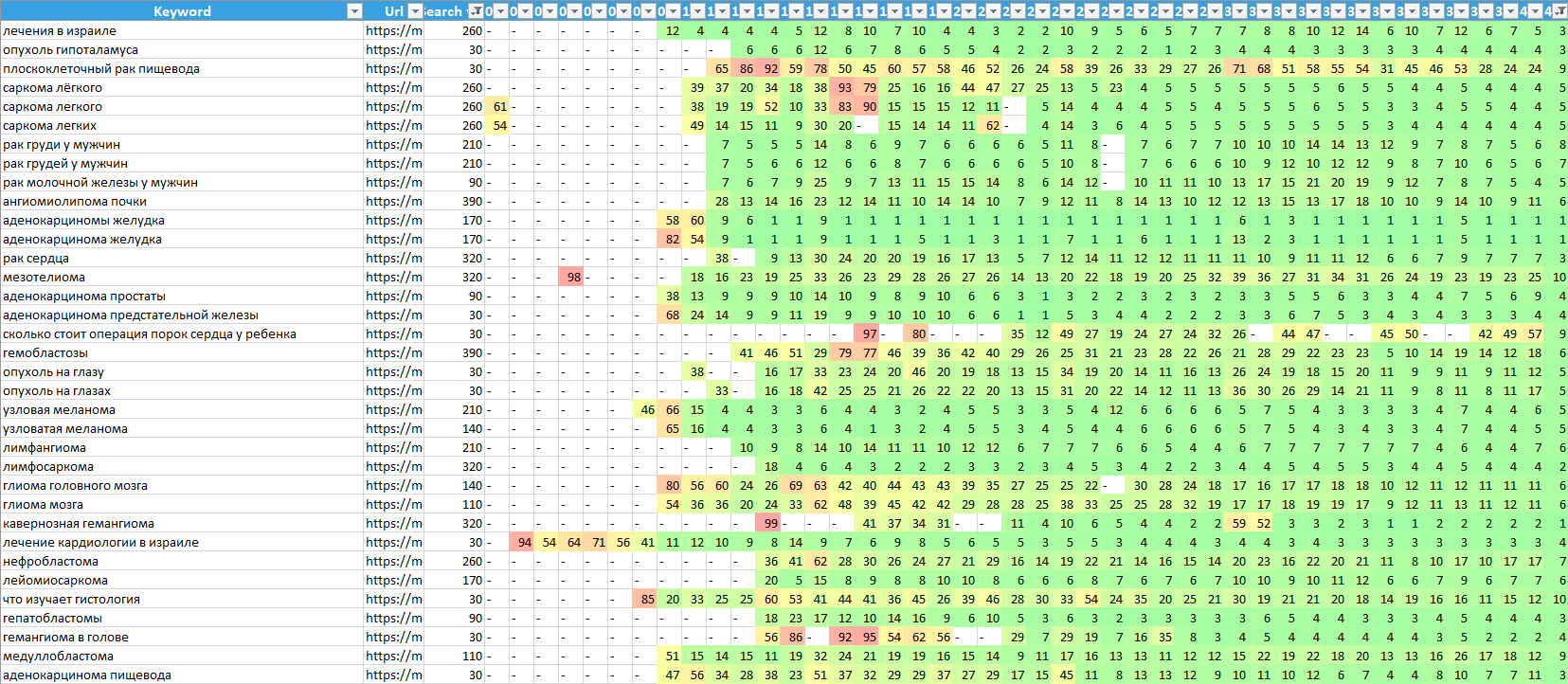Open the Url column filter dropdown
Viewport: 1568px width, 684px height.
coord(414,11)
